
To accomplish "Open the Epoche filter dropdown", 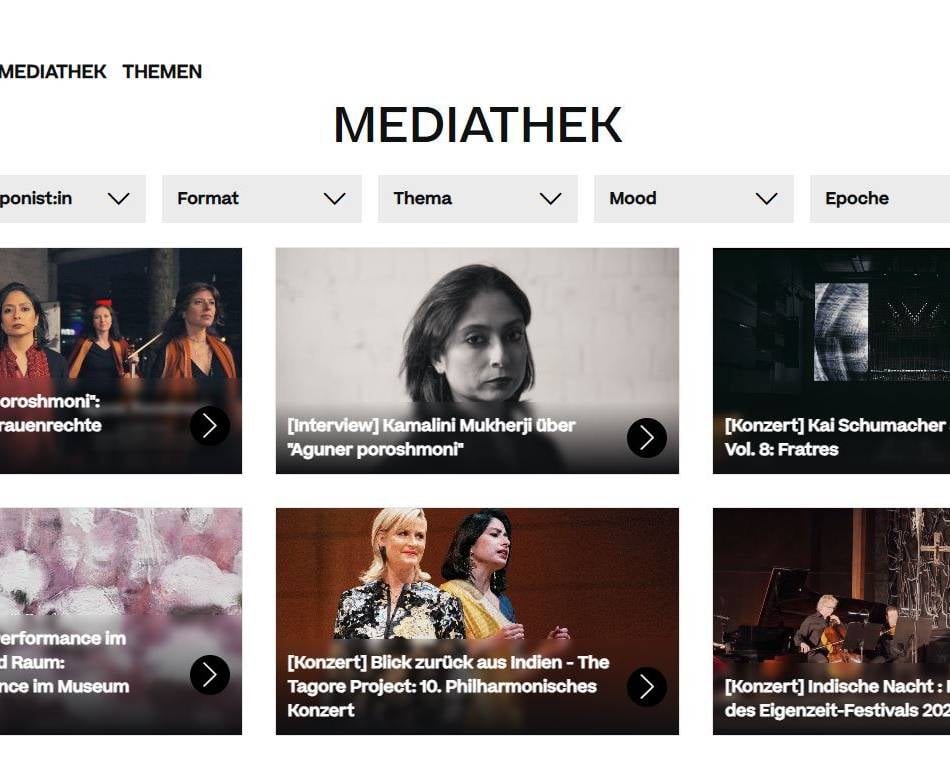I will pyautogui.click(x=880, y=199).
